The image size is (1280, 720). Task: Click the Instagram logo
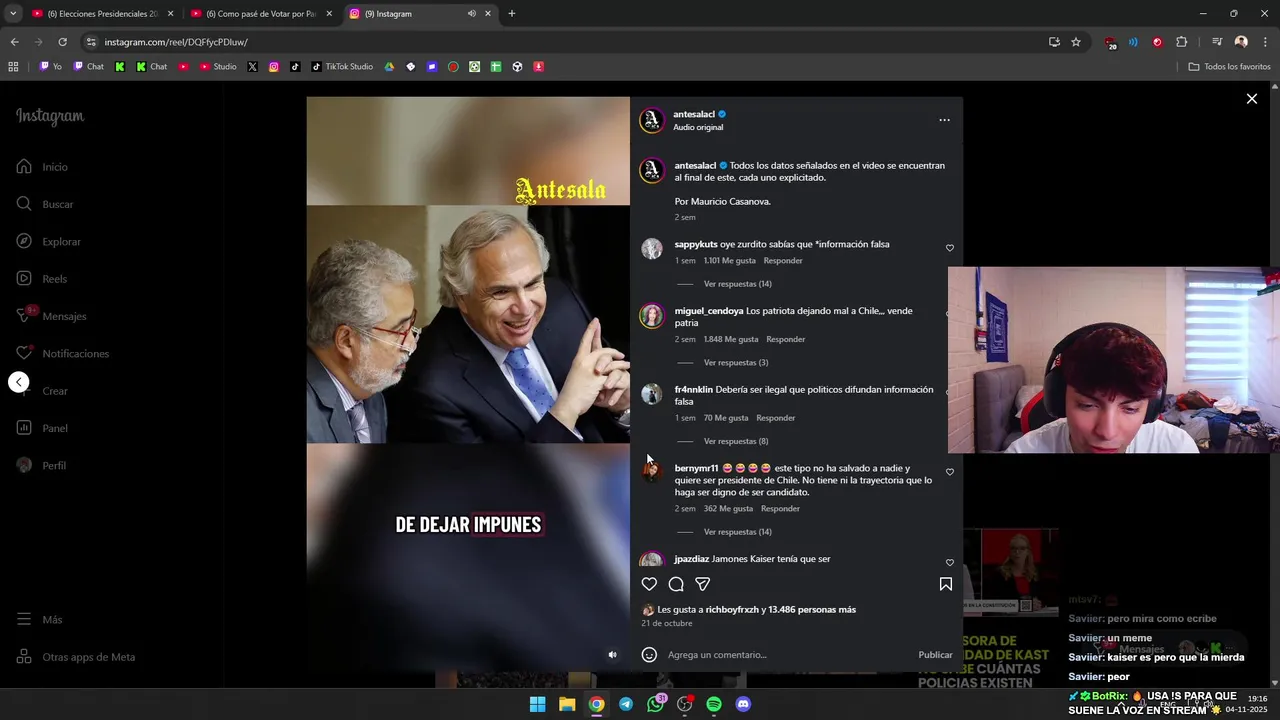click(50, 116)
